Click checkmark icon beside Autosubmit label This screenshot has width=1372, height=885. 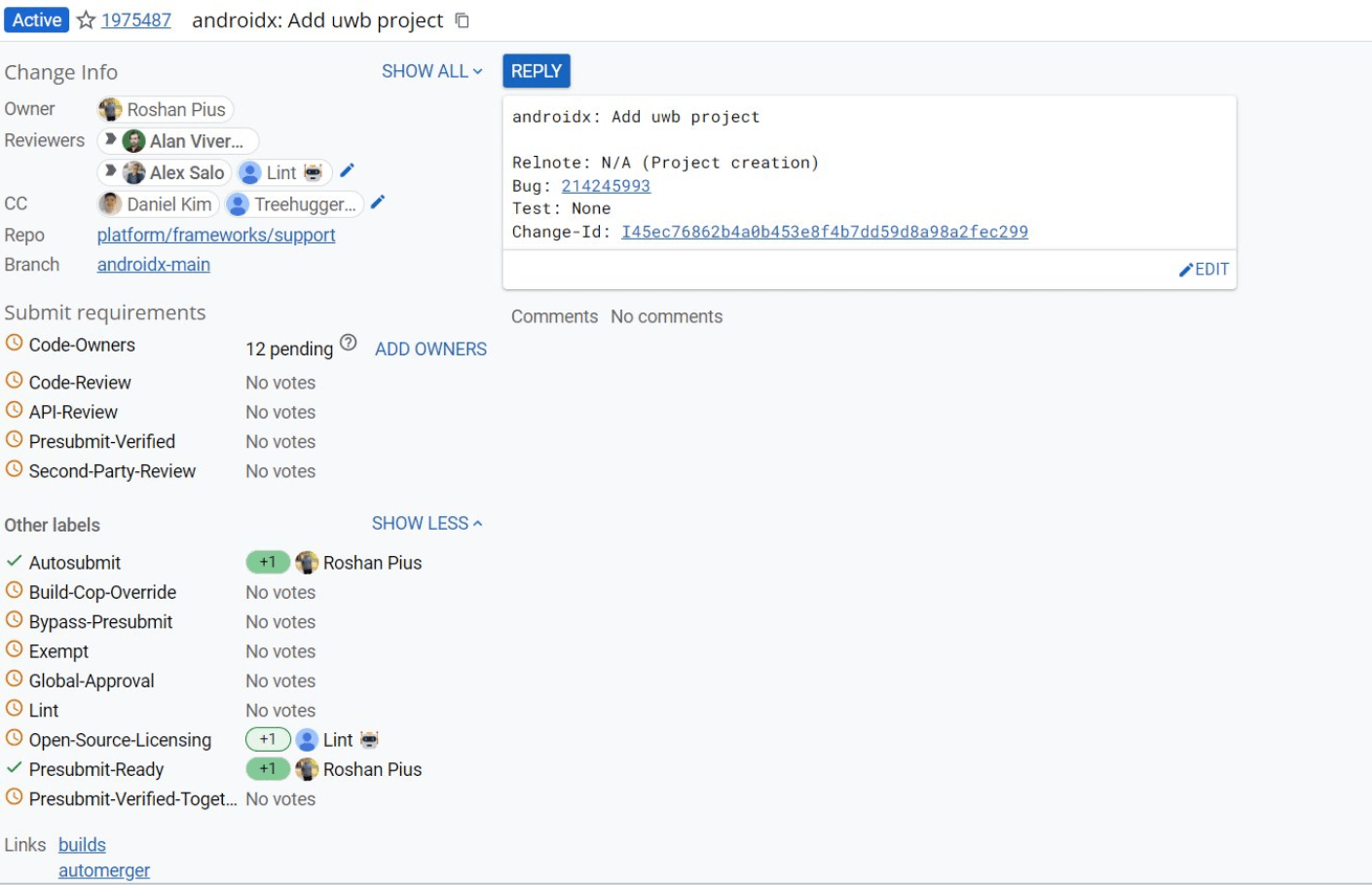click(14, 561)
